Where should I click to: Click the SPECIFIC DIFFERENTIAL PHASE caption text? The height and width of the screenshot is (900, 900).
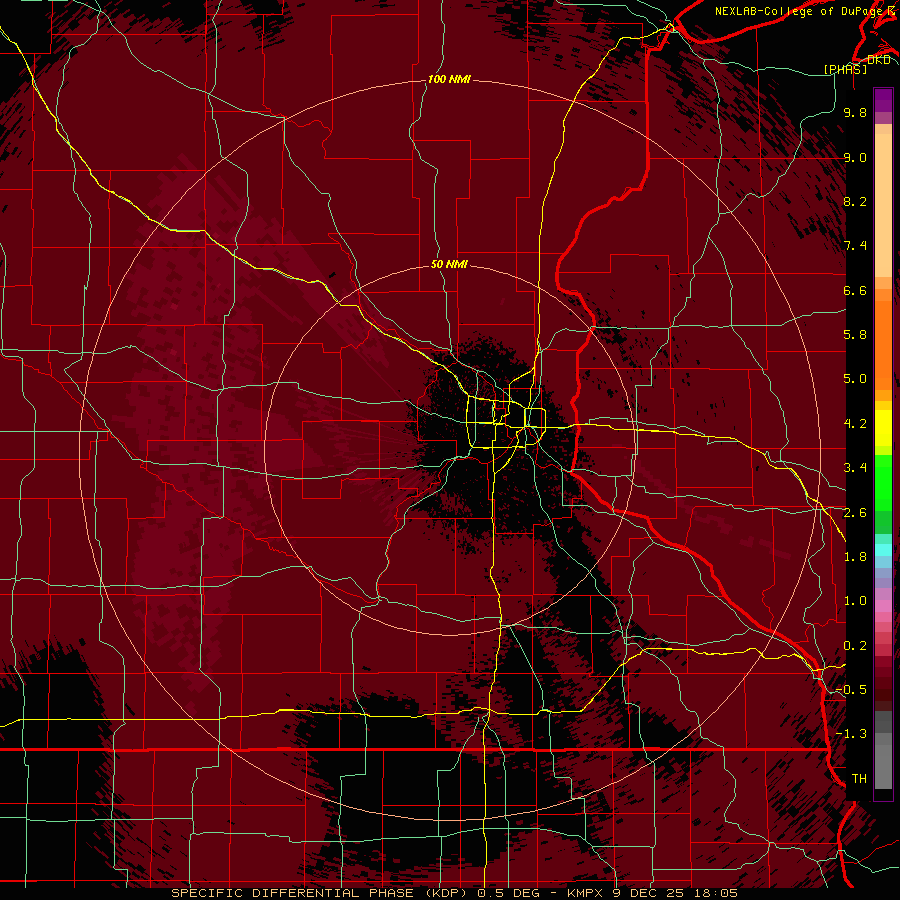tap(292, 893)
